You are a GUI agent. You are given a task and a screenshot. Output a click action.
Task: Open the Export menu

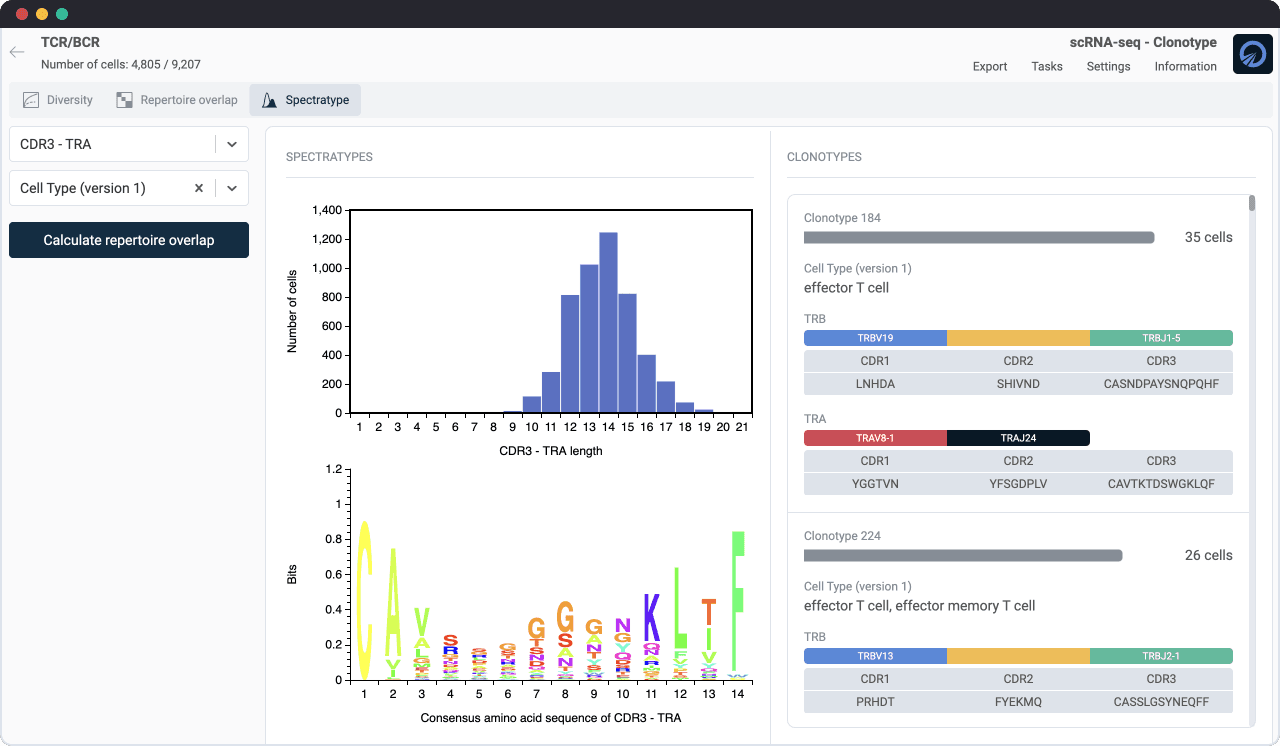[990, 66]
